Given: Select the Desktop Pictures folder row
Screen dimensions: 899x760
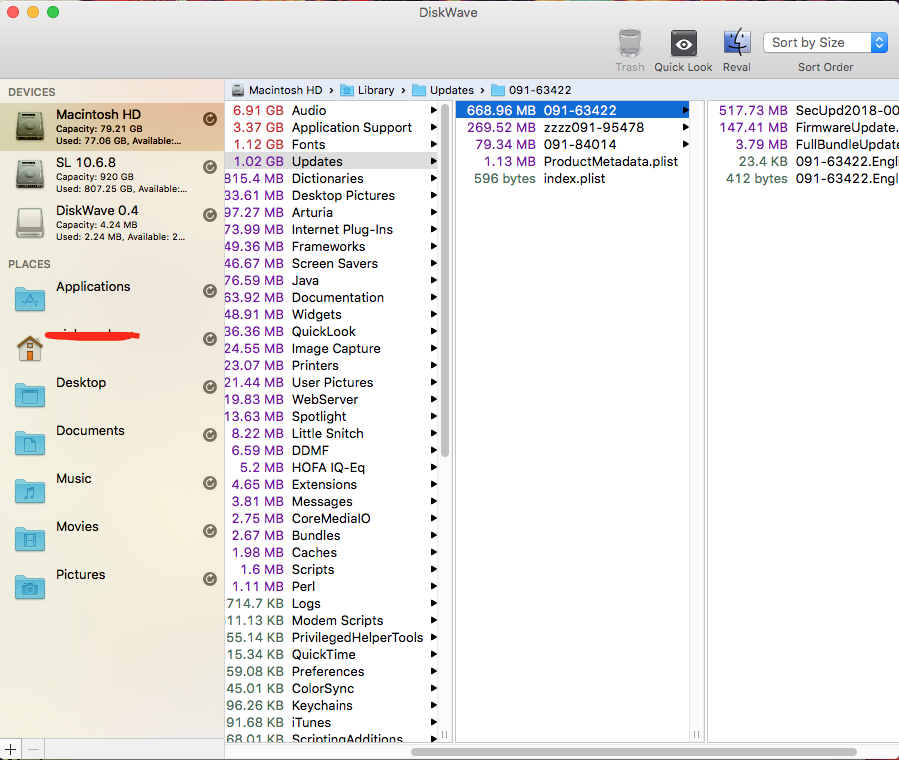Looking at the screenshot, I should [x=343, y=196].
